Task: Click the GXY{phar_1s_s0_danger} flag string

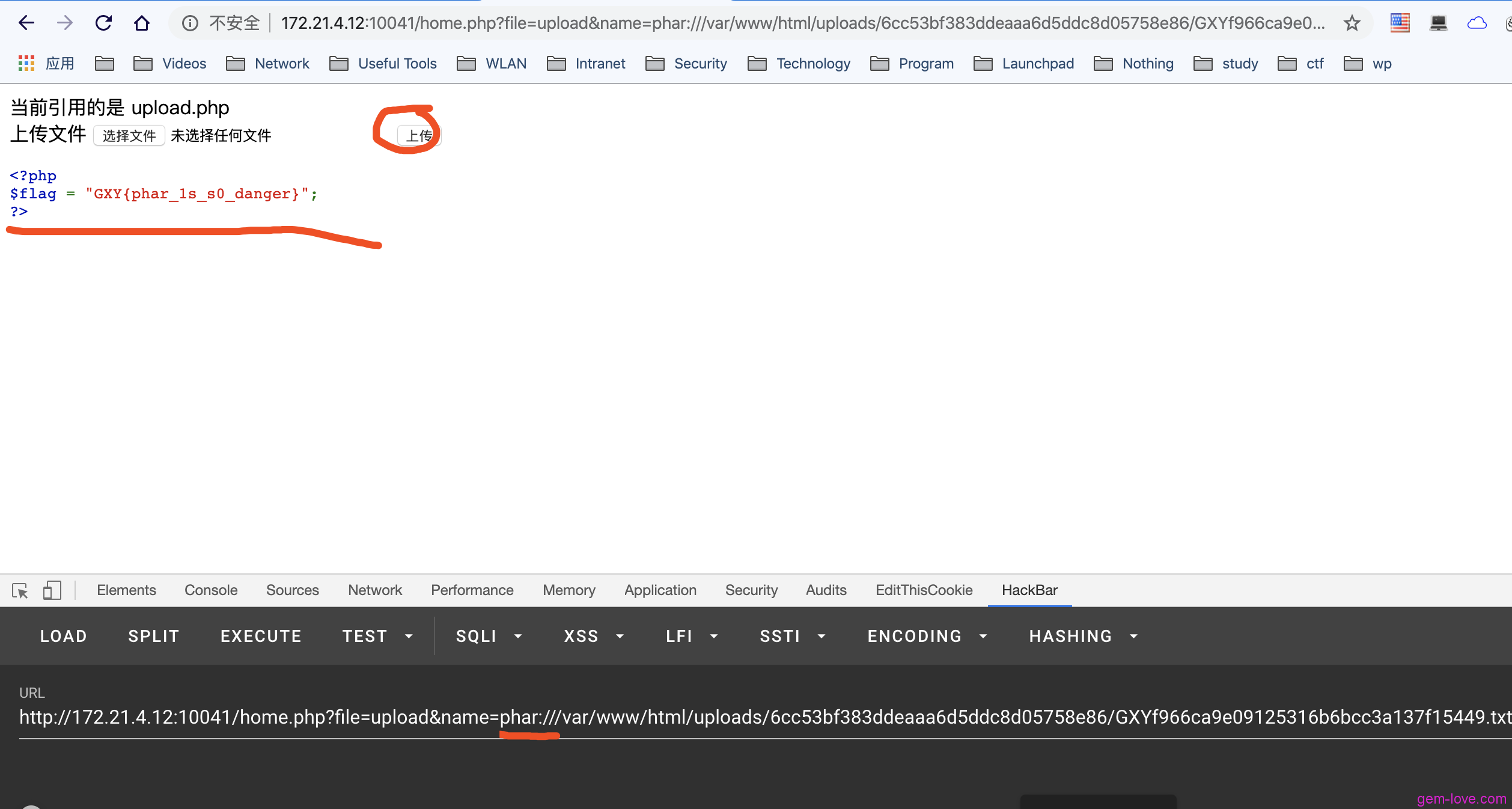Action: (x=197, y=194)
